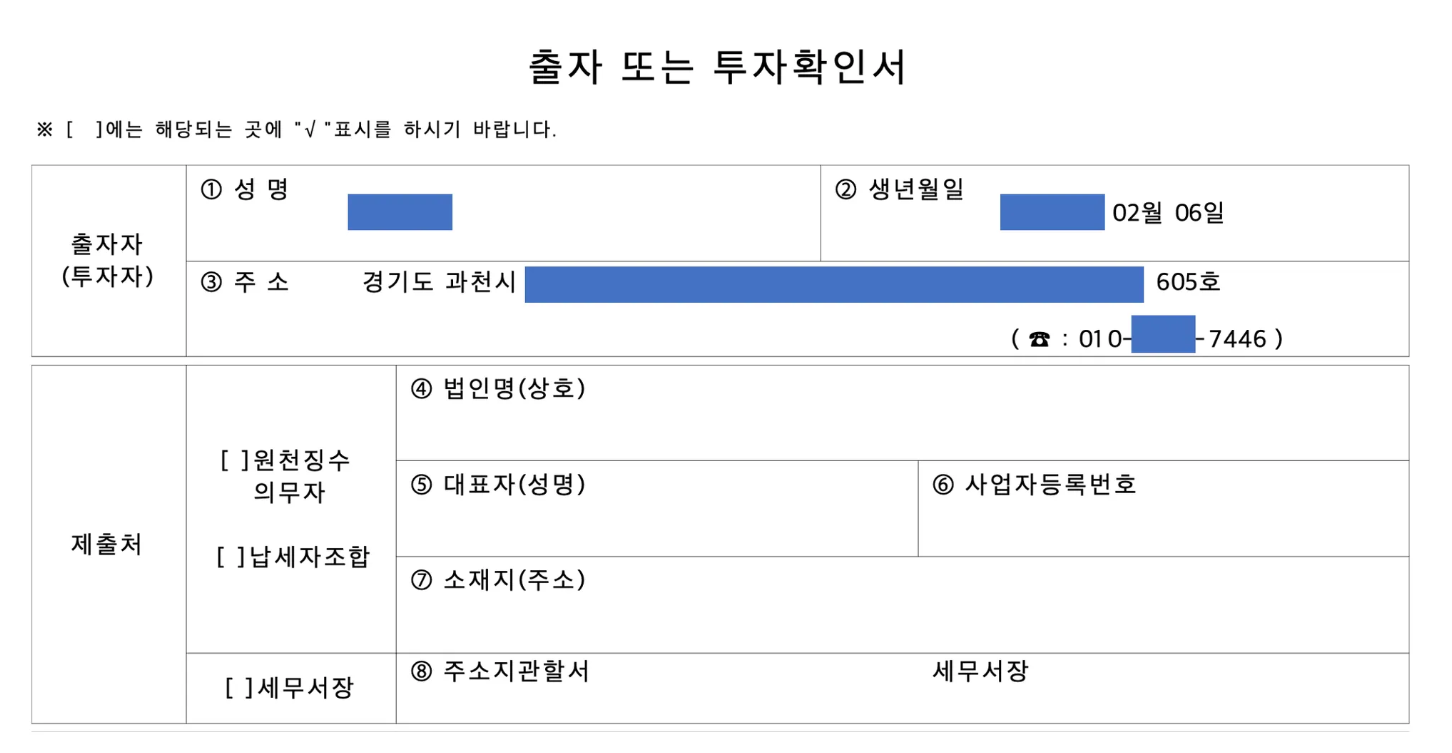Click the long redacted address bar
The height and width of the screenshot is (753, 1452).
[834, 284]
